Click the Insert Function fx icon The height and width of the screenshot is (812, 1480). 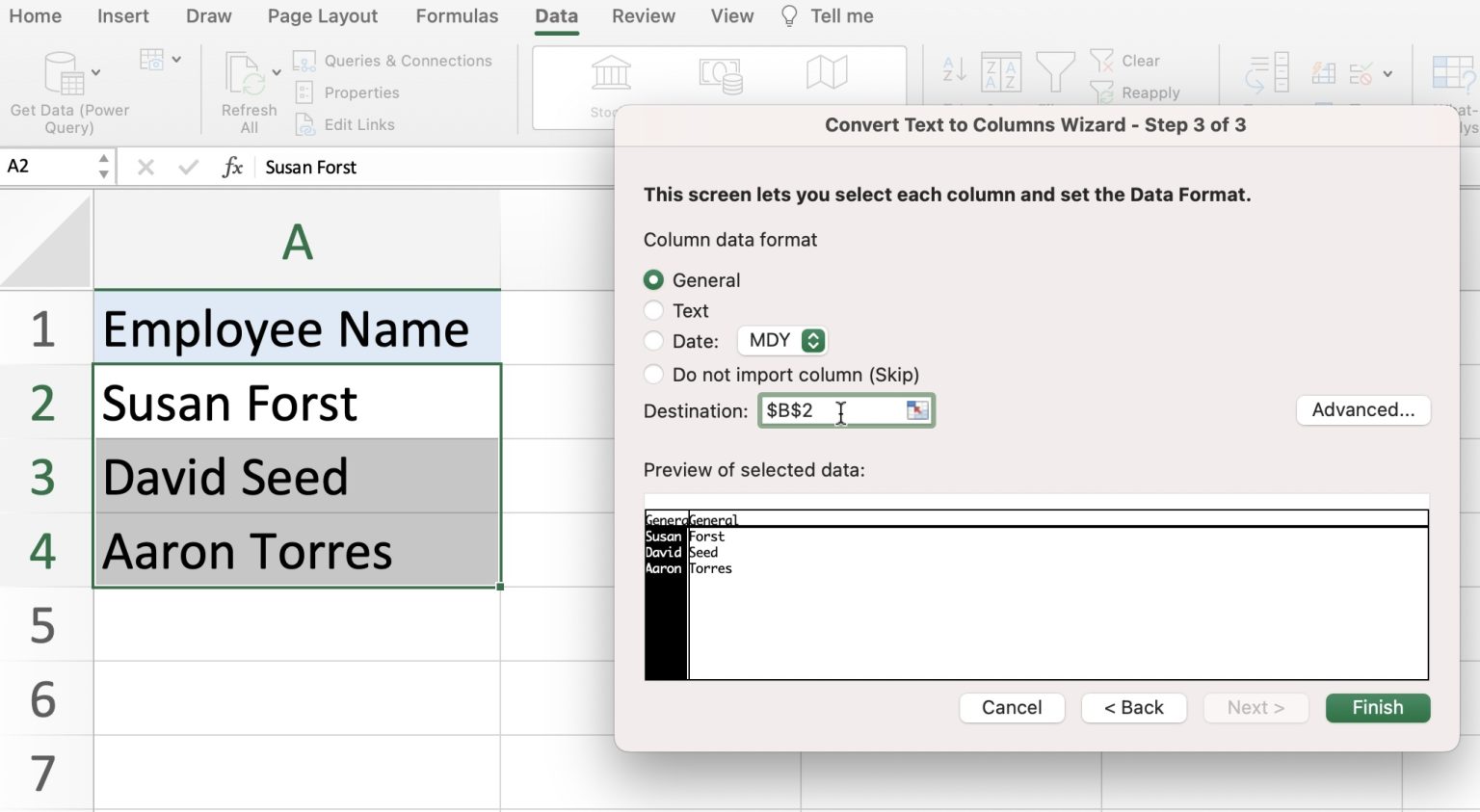(232, 167)
